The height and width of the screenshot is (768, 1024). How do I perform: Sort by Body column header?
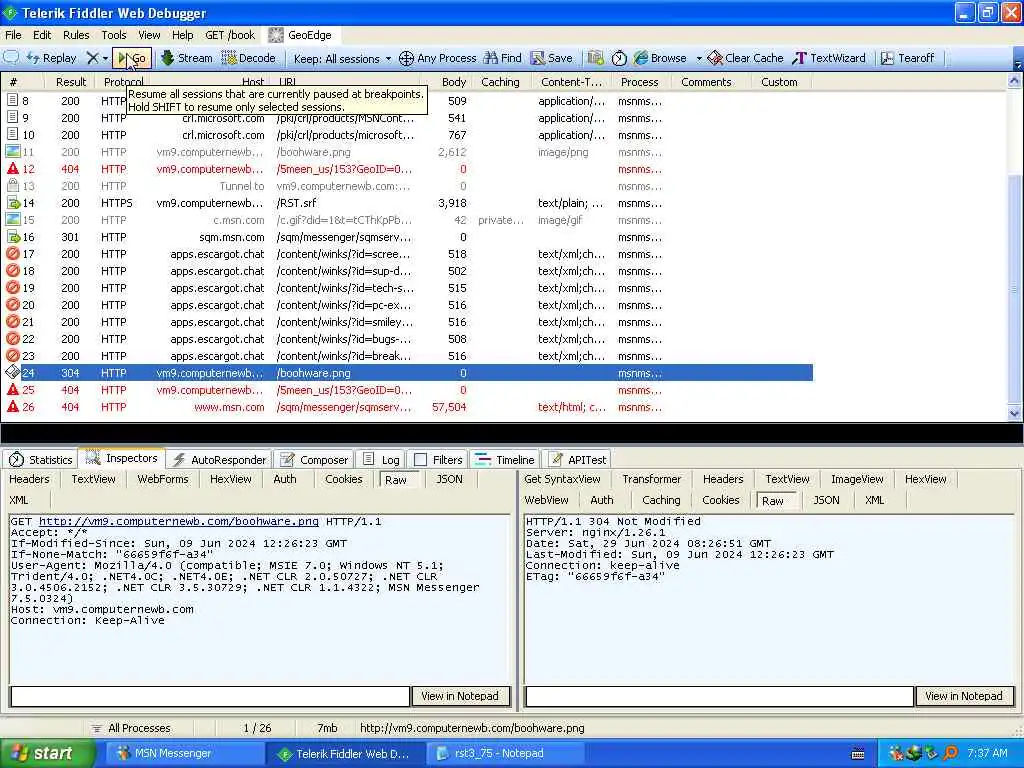point(453,82)
